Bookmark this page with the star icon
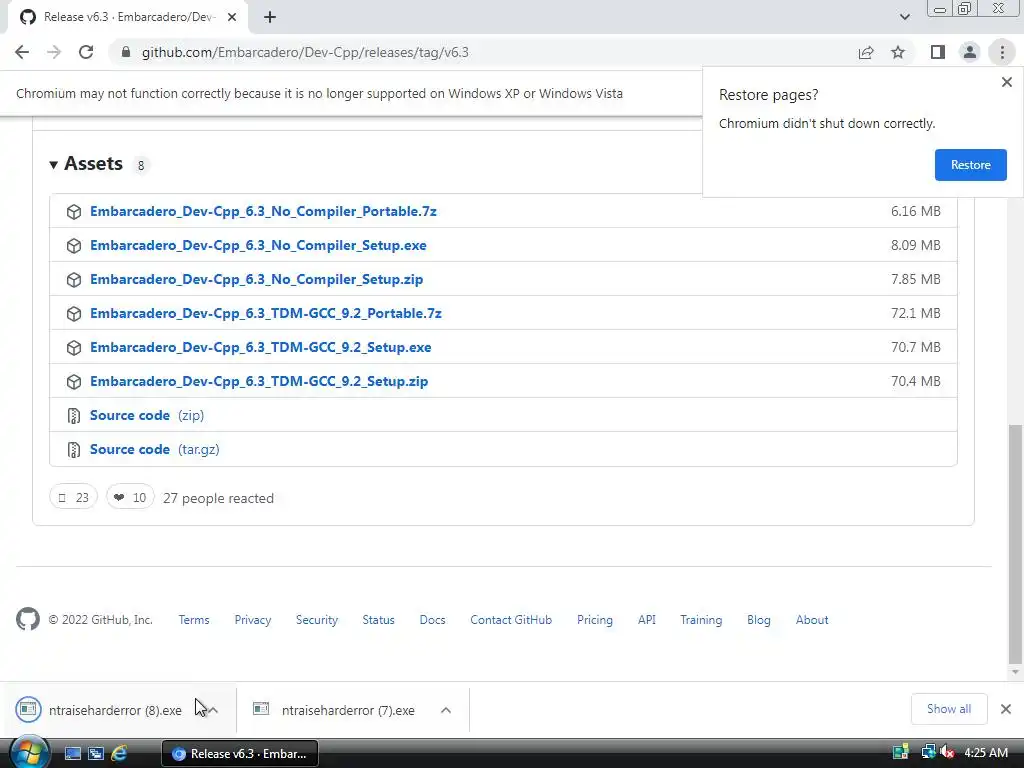 (898, 52)
